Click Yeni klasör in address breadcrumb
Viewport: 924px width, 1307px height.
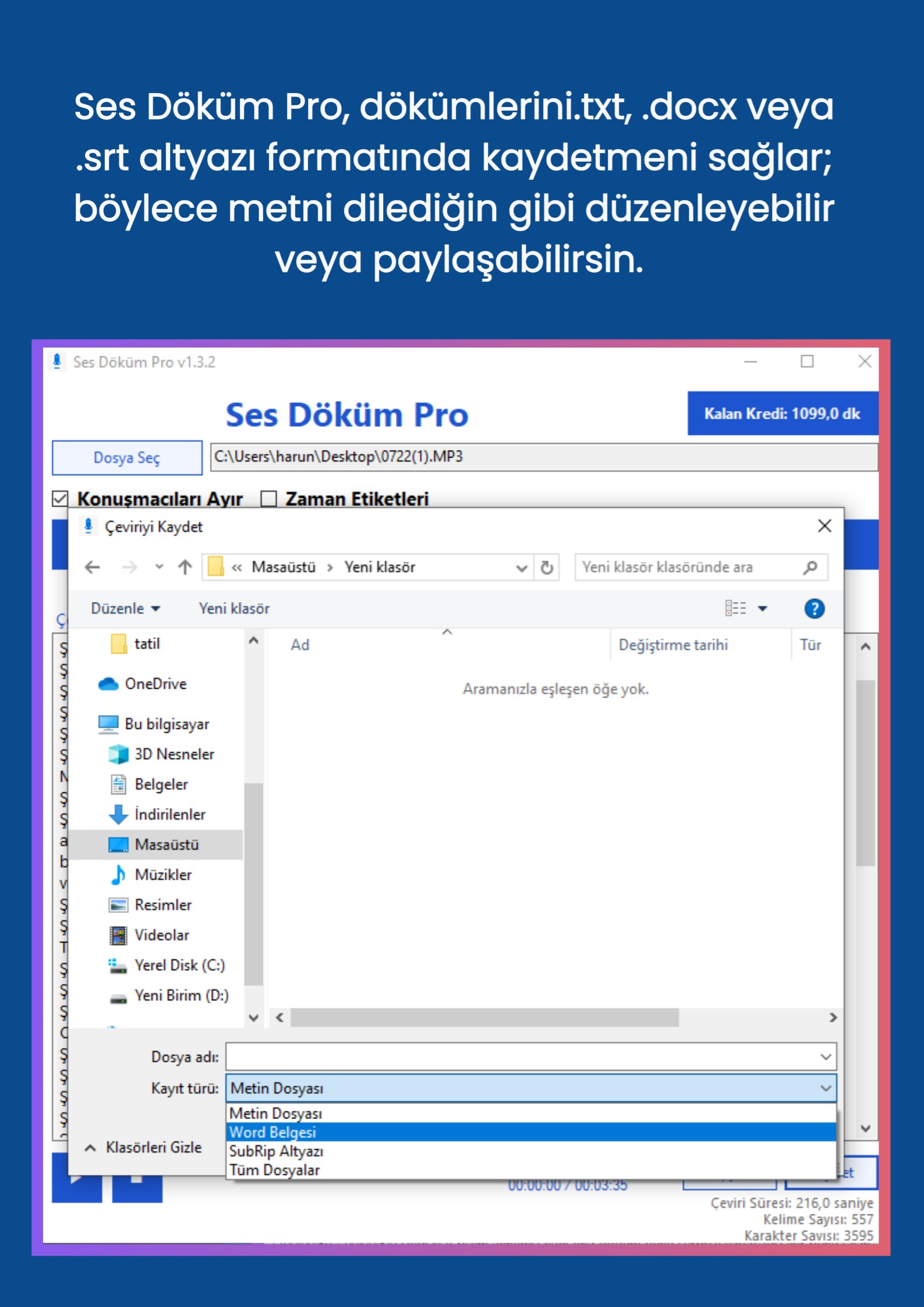point(380,567)
